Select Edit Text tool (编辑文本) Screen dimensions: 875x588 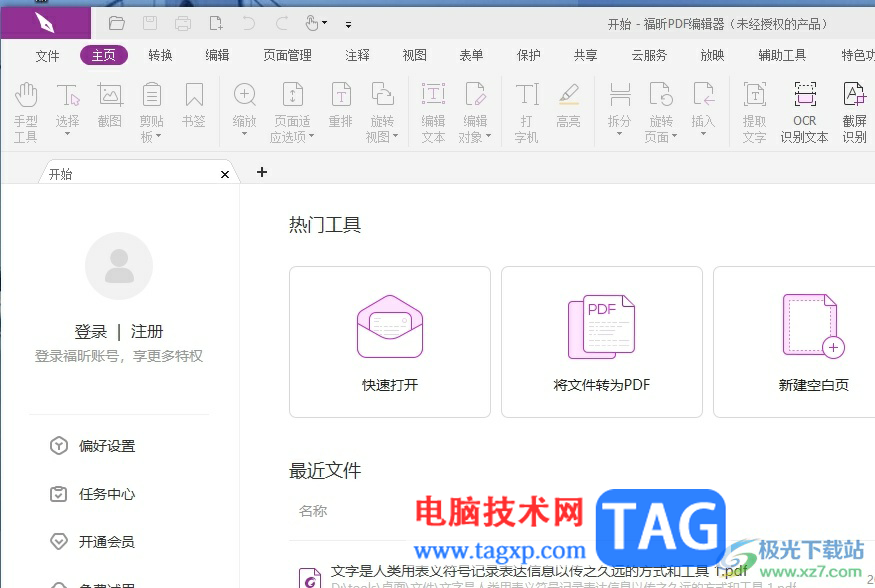coord(433,112)
